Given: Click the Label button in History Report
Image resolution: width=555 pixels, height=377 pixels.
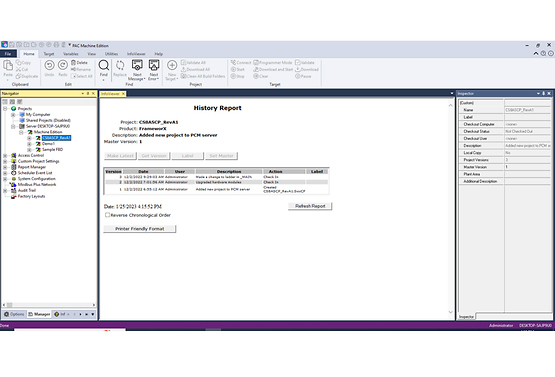Looking at the screenshot, I should [x=188, y=156].
